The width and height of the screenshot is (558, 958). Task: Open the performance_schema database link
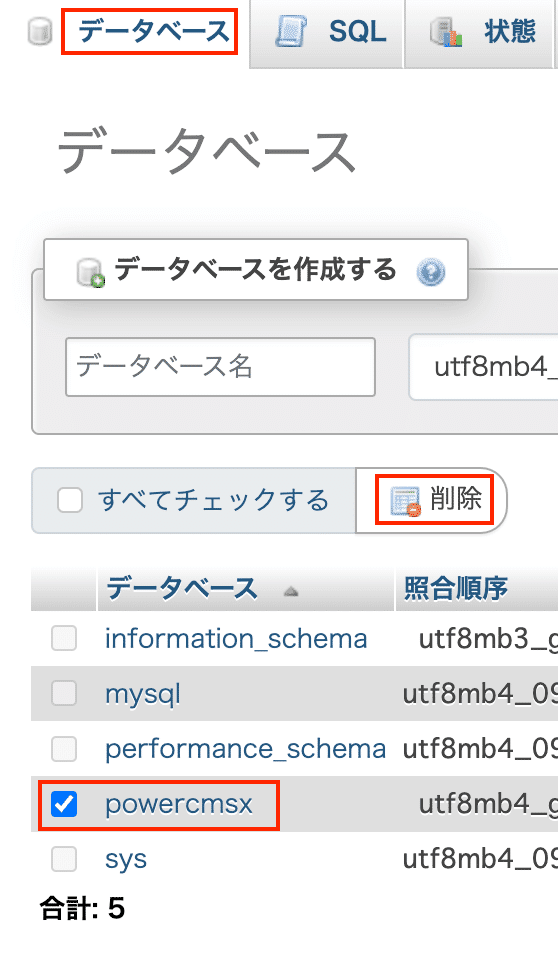(245, 748)
